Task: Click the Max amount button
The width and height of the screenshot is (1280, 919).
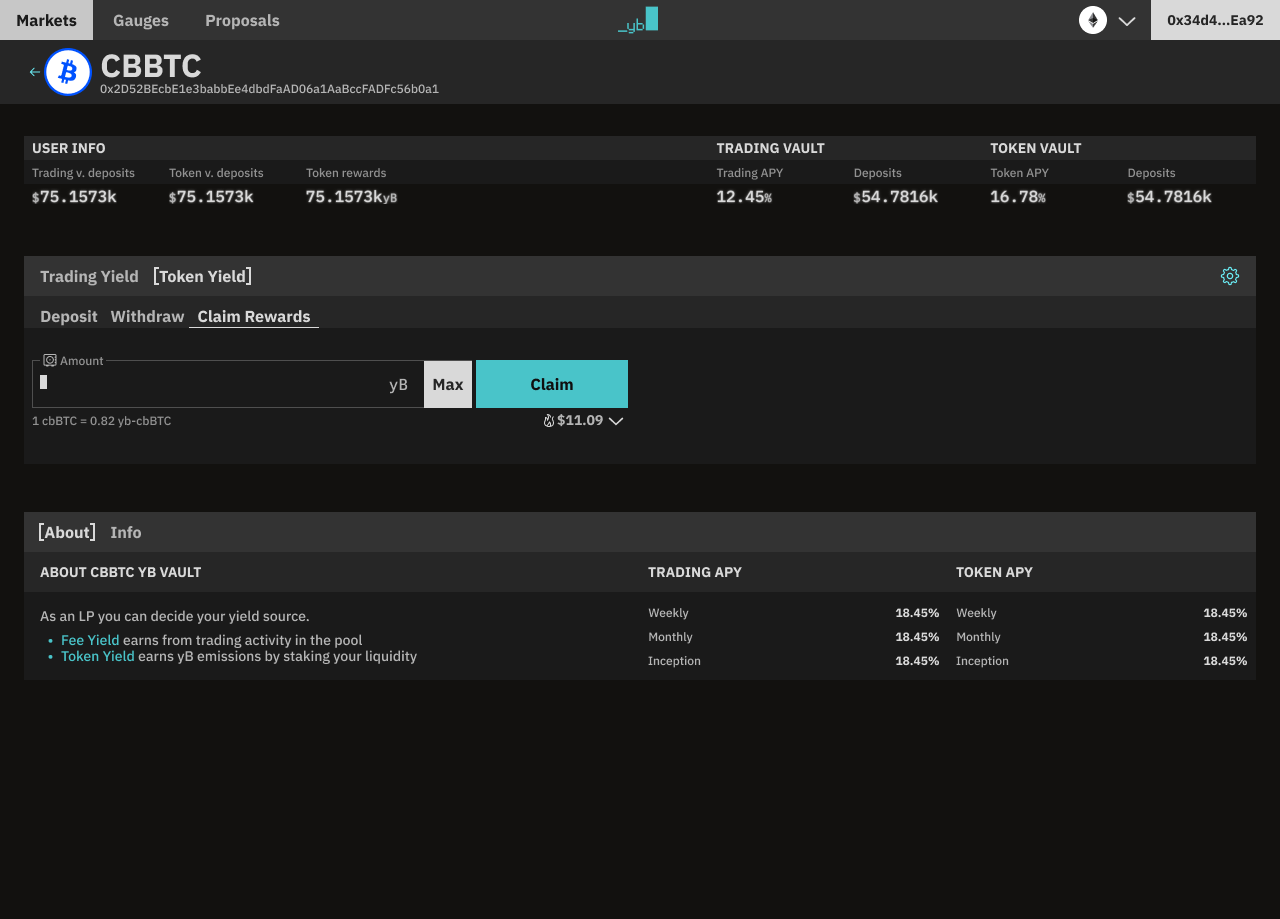Action: tap(448, 384)
